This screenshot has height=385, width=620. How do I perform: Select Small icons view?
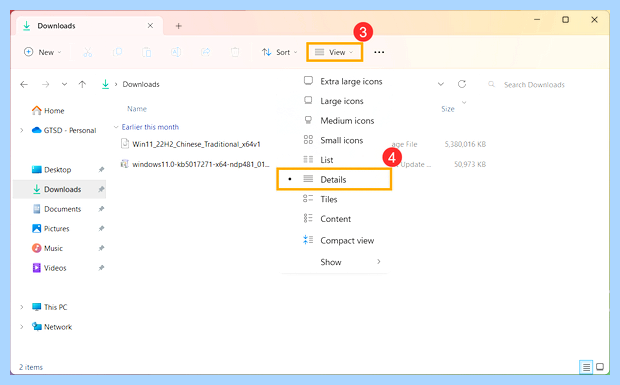[x=333, y=140]
